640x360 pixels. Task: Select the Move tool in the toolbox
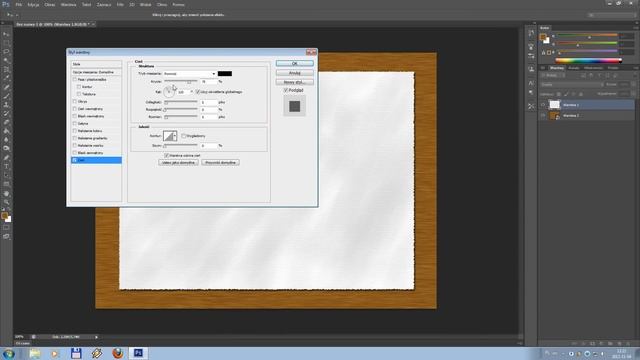coord(6,34)
